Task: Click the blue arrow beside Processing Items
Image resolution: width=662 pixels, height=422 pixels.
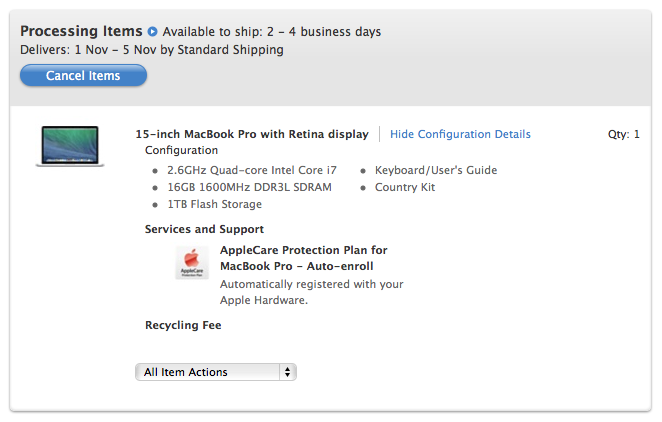Action: click(x=152, y=32)
